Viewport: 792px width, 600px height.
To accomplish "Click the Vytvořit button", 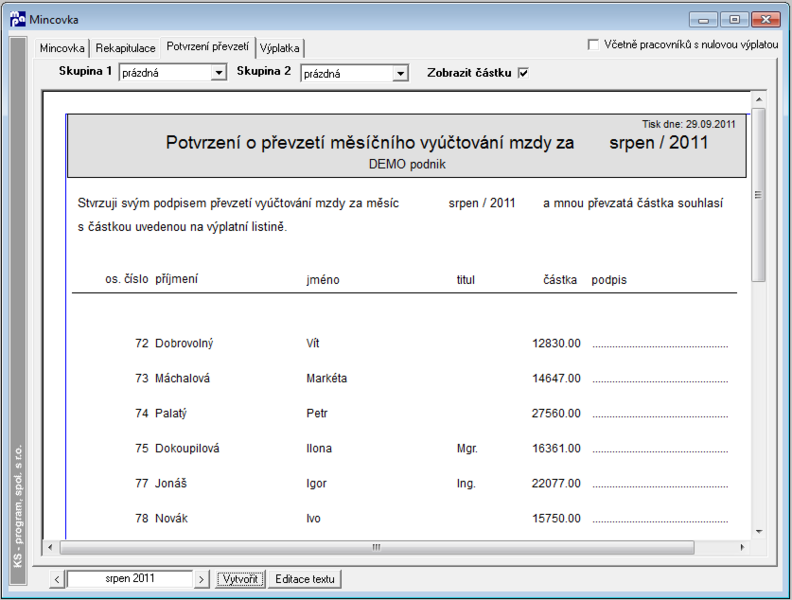I will pos(240,579).
